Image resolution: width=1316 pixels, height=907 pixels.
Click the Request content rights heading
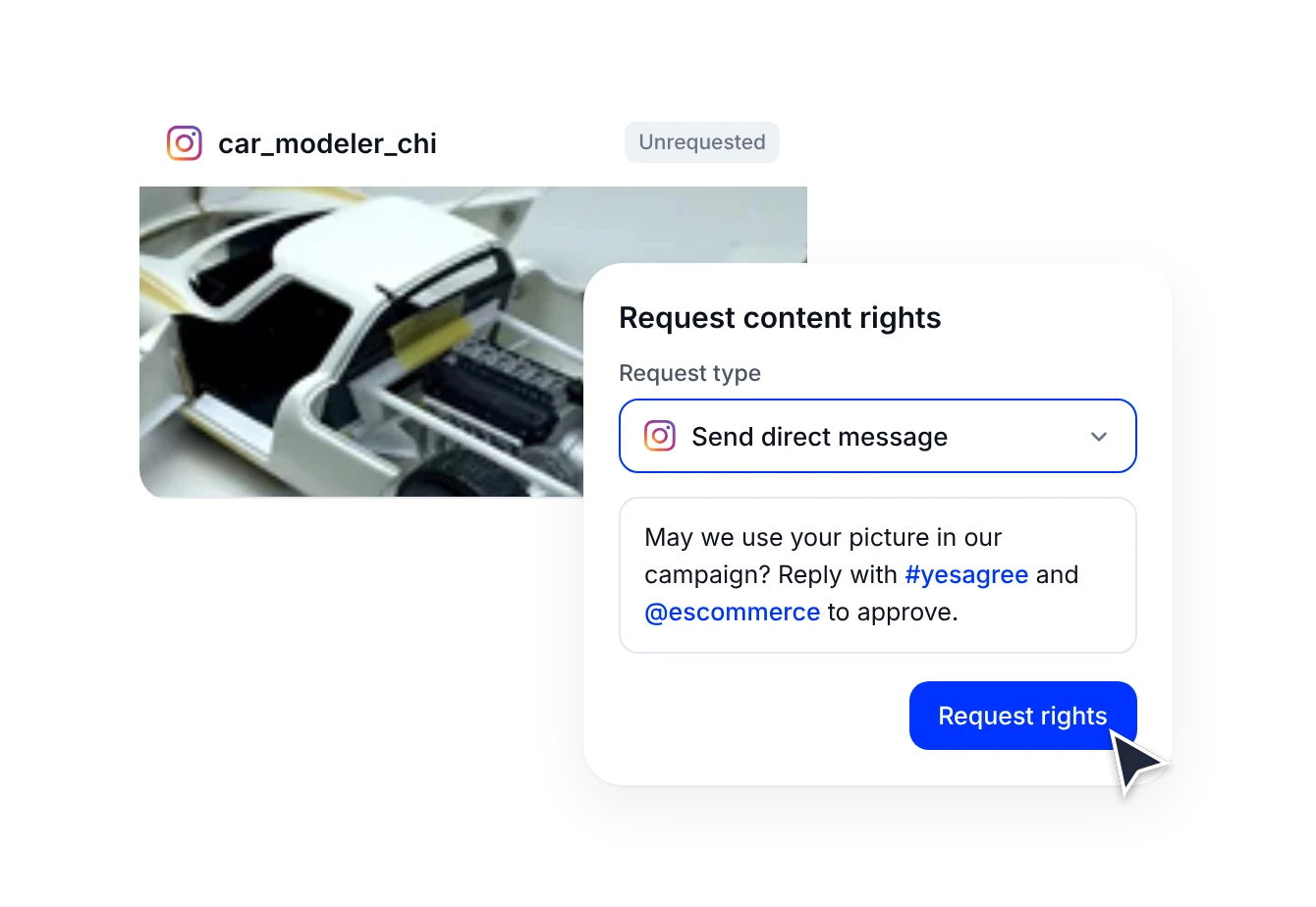(x=780, y=318)
